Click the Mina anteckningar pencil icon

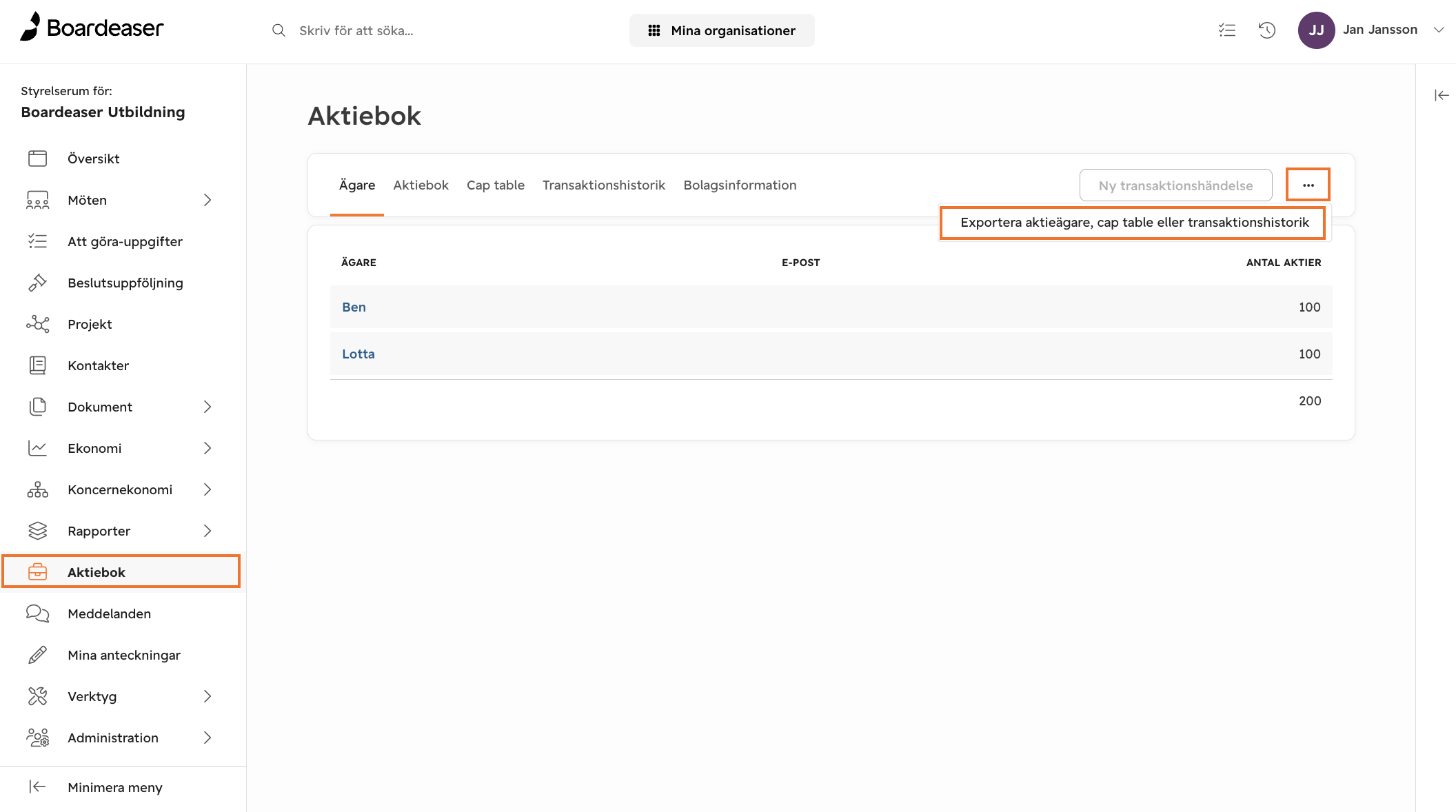pos(37,655)
